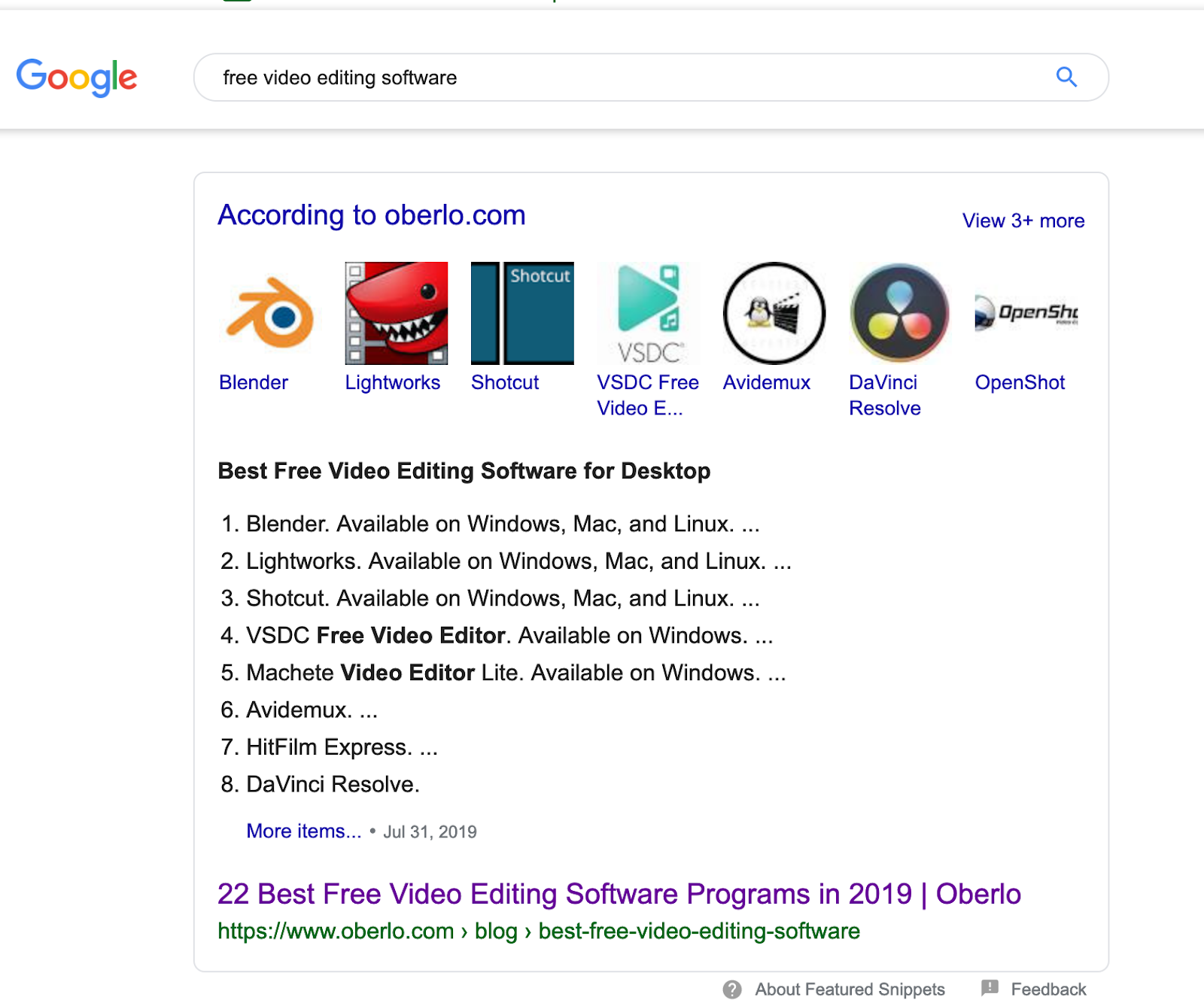Open the DaVinci Resolve text link

[x=885, y=395]
